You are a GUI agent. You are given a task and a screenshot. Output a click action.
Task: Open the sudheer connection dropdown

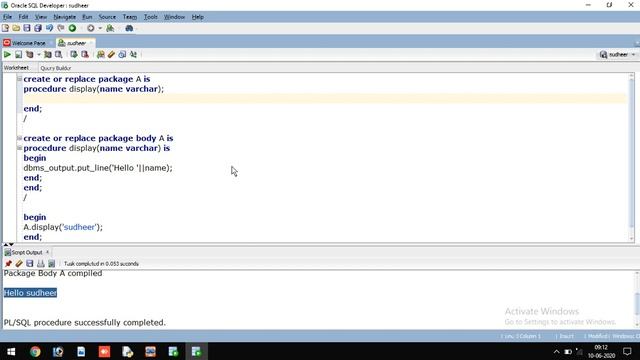pos(618,54)
